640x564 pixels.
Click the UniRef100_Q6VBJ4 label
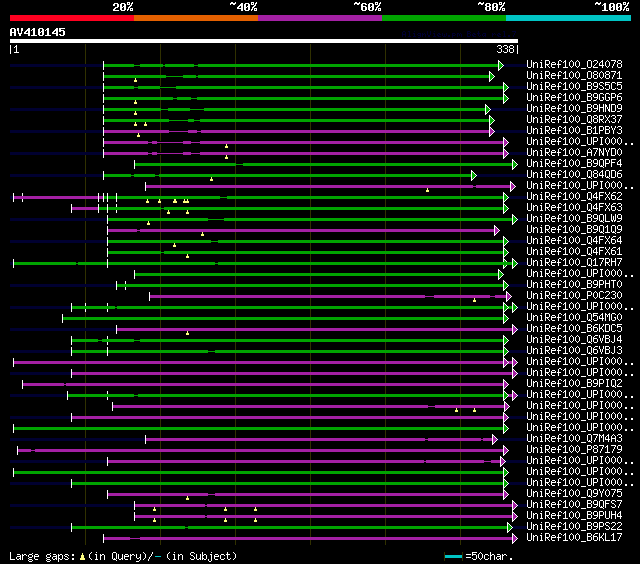pos(574,340)
